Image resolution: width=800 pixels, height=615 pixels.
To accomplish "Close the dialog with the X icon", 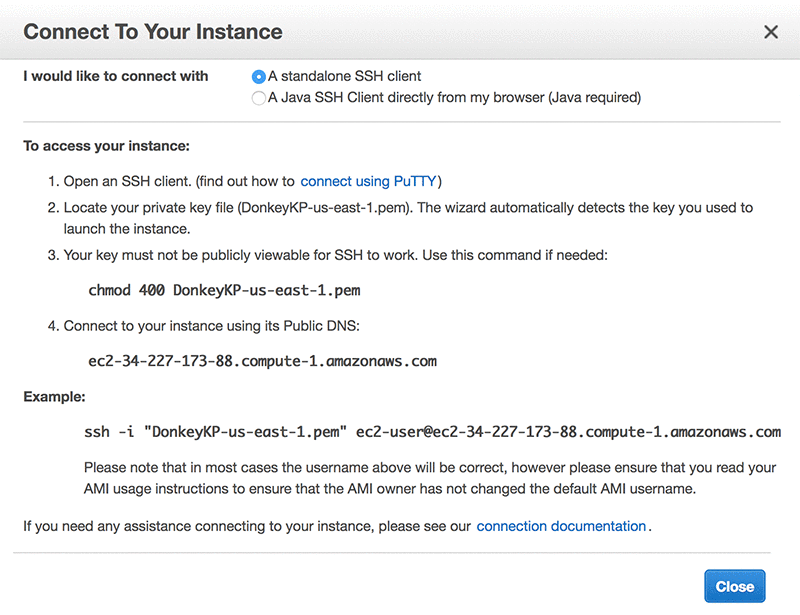I will 771,32.
